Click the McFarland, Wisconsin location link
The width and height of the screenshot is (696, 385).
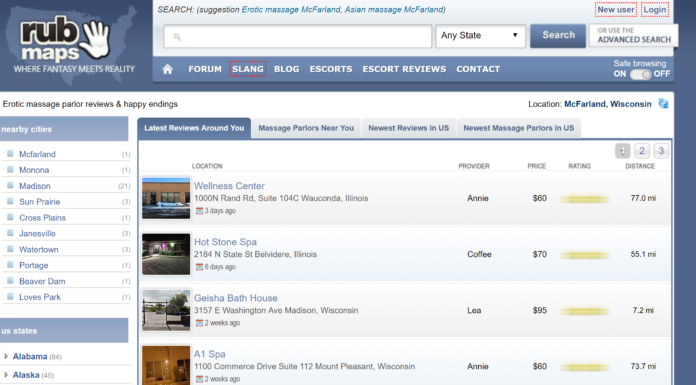tap(608, 104)
